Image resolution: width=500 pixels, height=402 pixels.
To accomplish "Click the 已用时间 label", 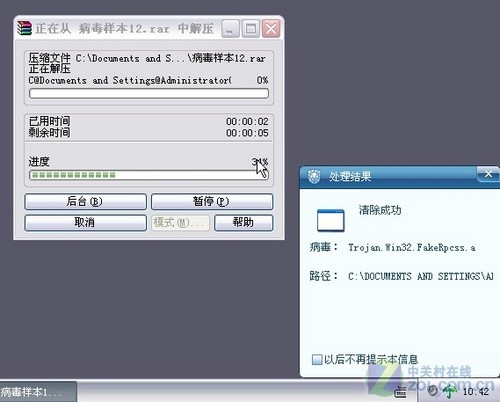I will 49,121.
